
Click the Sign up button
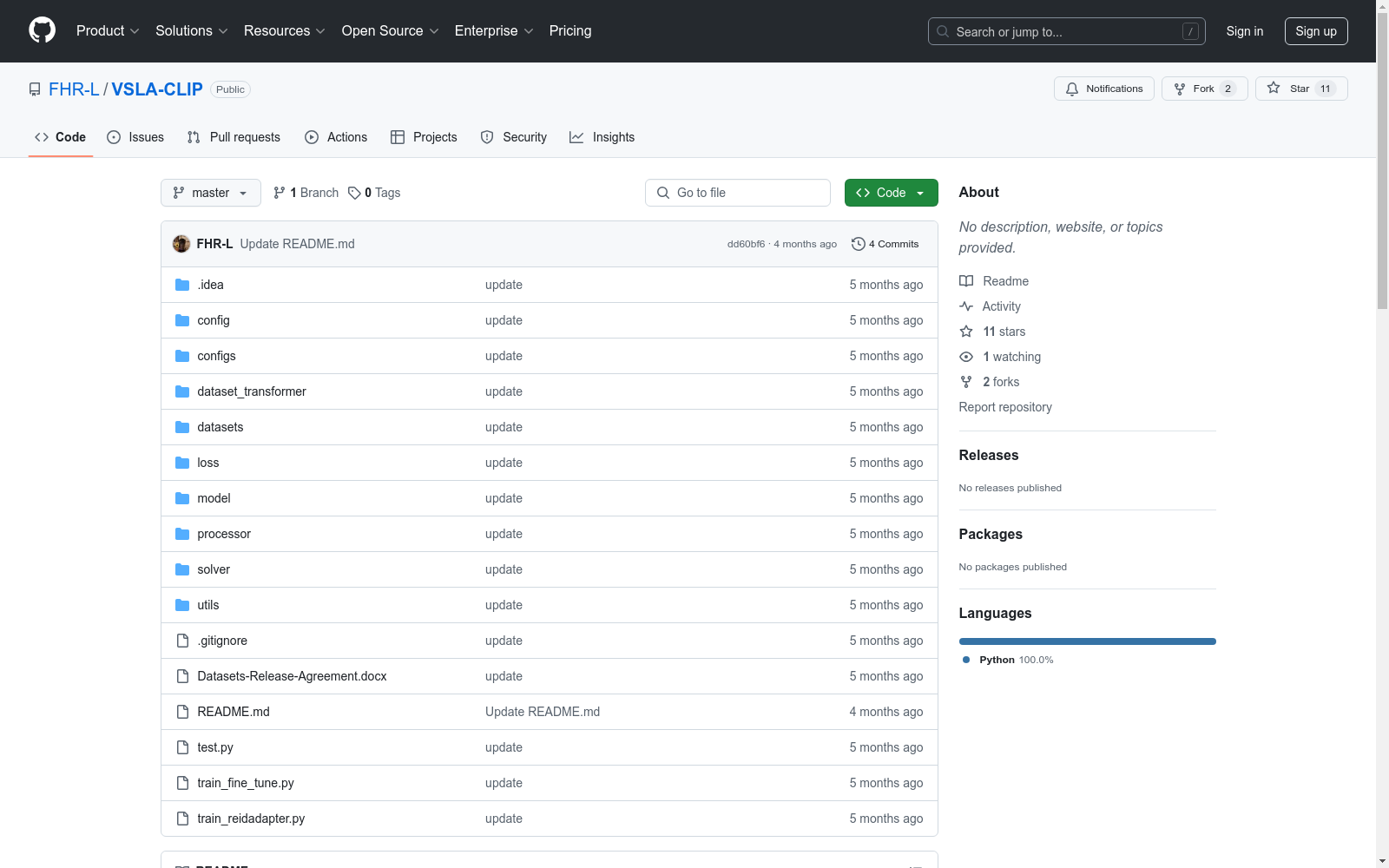[x=1316, y=31]
